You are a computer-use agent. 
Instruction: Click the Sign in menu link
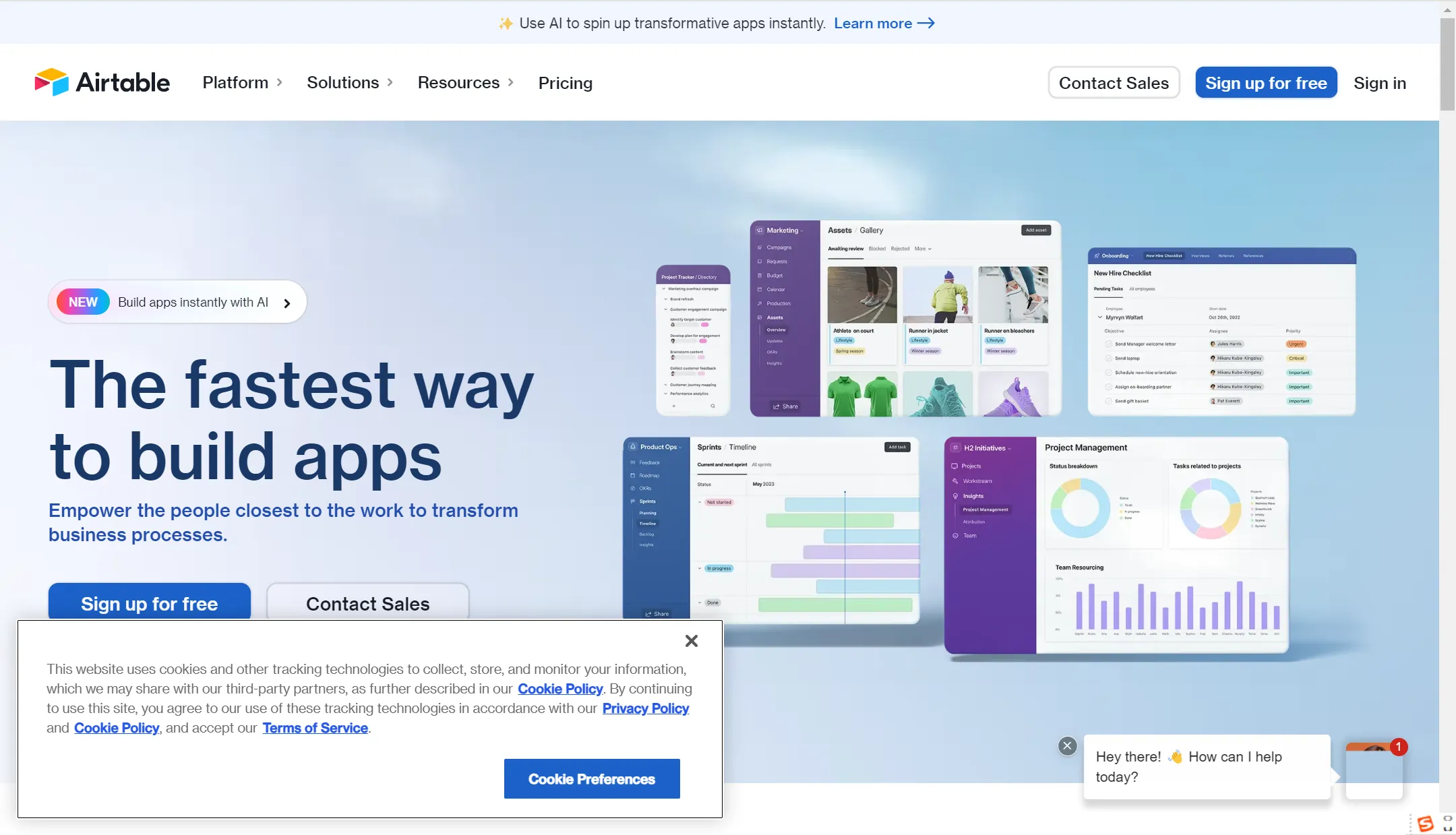pos(1380,82)
